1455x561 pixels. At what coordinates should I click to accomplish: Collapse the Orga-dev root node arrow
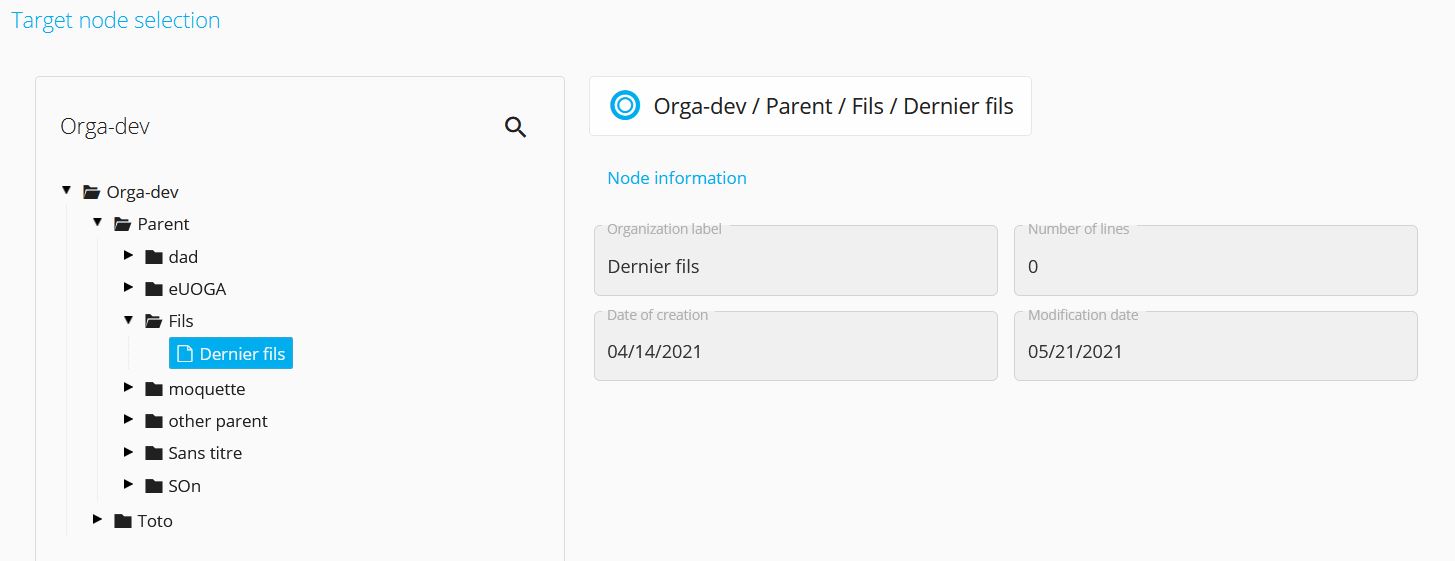[x=66, y=190]
